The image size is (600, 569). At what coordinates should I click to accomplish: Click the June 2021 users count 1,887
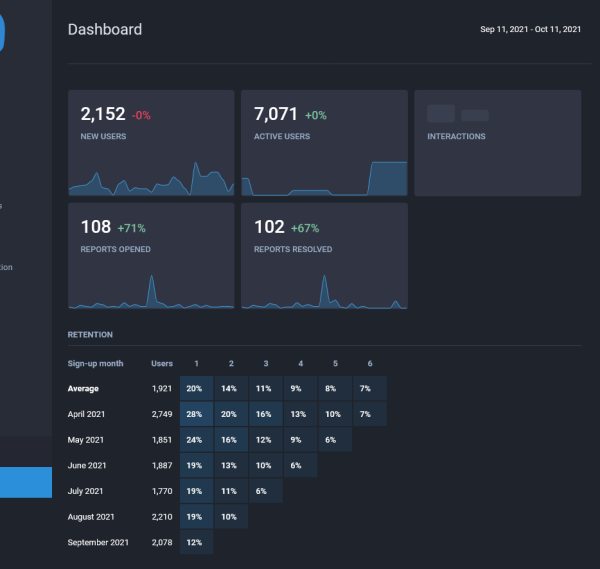click(162, 465)
